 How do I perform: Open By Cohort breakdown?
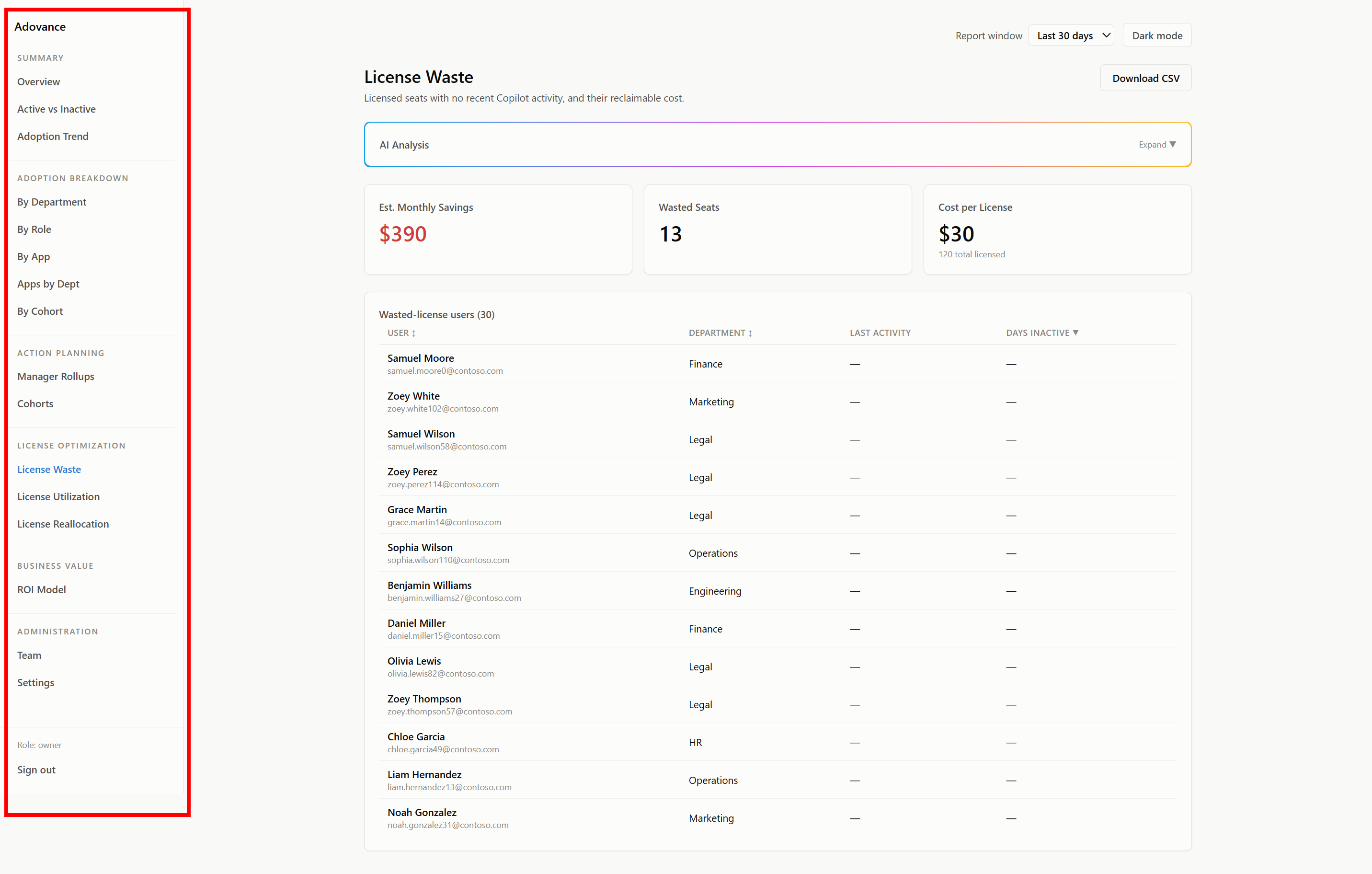point(40,311)
